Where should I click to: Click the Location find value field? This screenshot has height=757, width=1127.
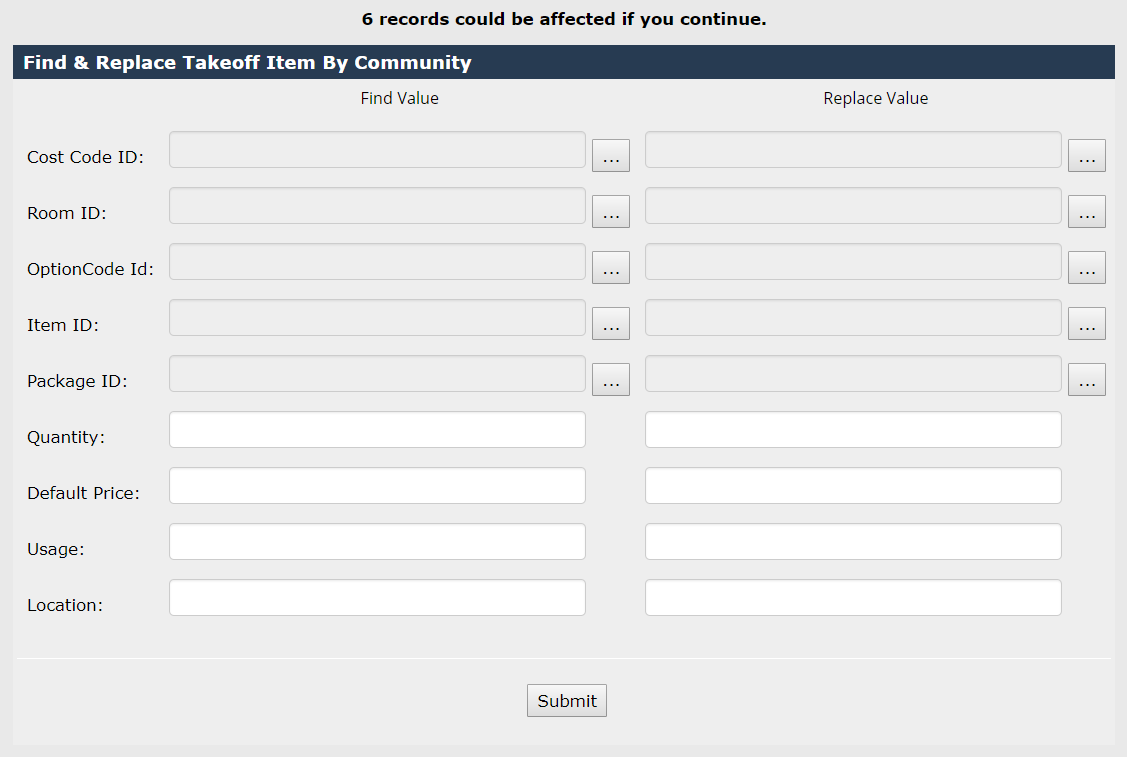coord(377,598)
